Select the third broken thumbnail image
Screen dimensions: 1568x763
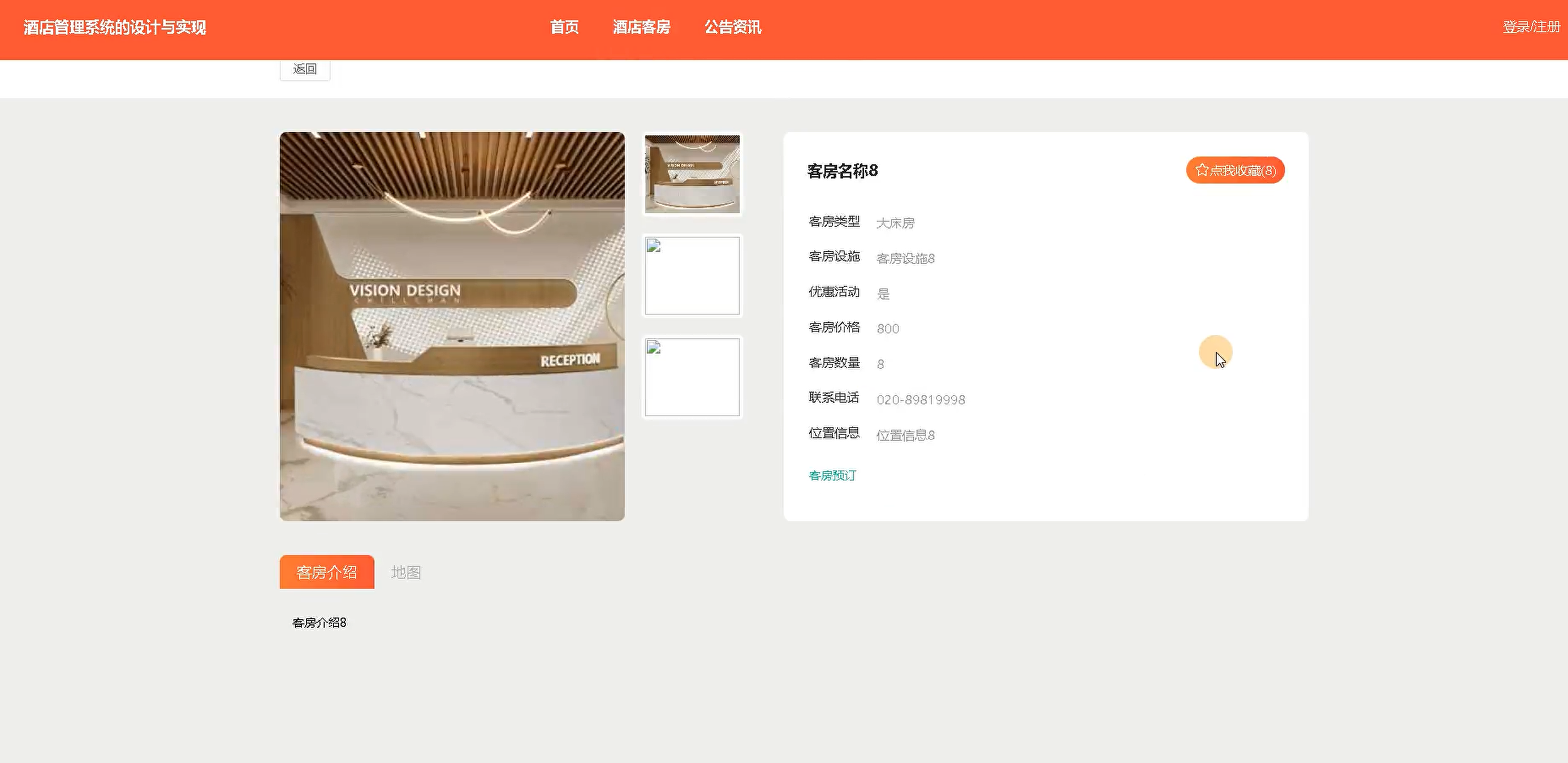click(x=692, y=378)
